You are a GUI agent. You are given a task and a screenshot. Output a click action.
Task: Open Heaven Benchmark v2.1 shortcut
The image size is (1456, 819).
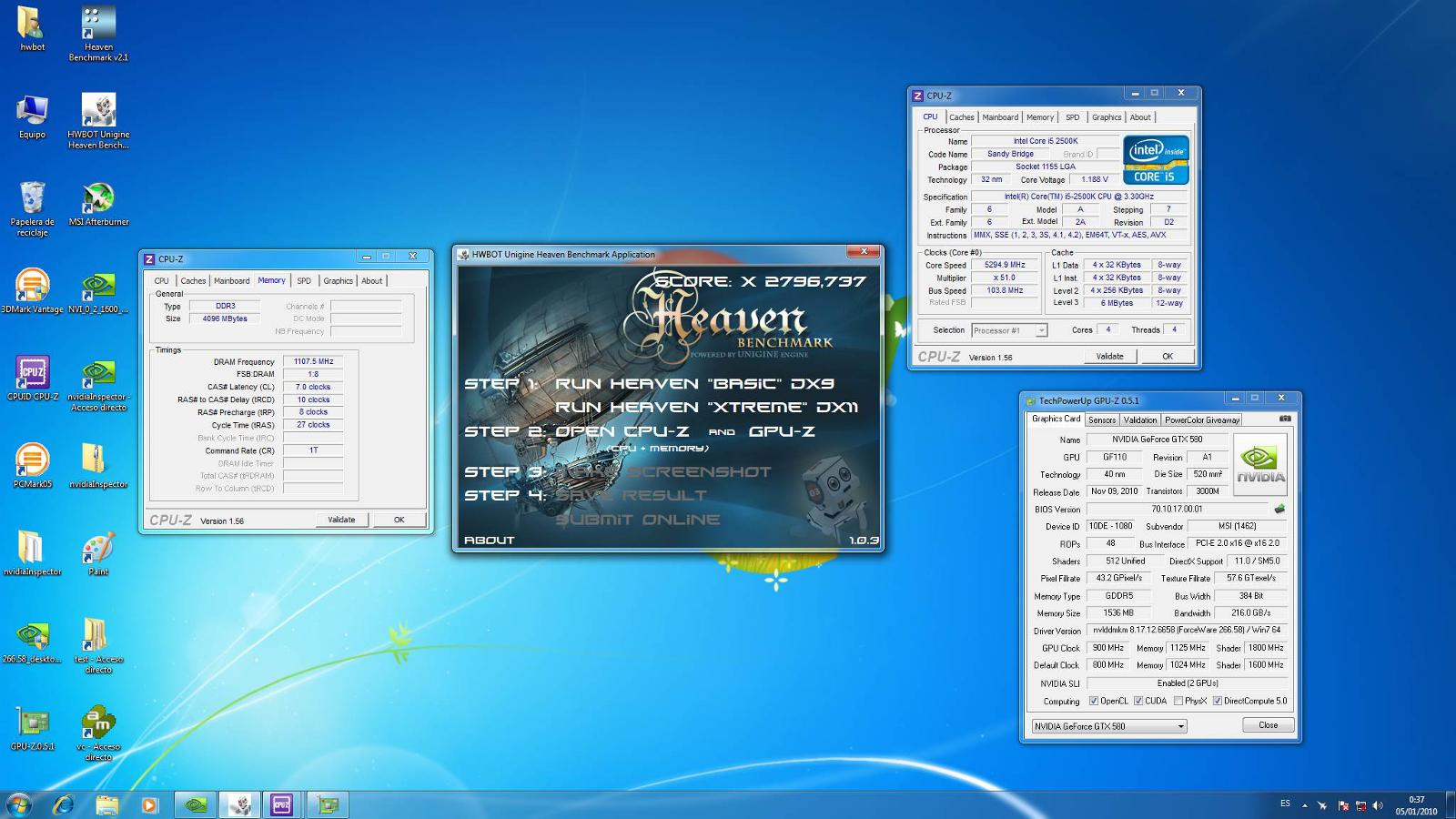(98, 34)
